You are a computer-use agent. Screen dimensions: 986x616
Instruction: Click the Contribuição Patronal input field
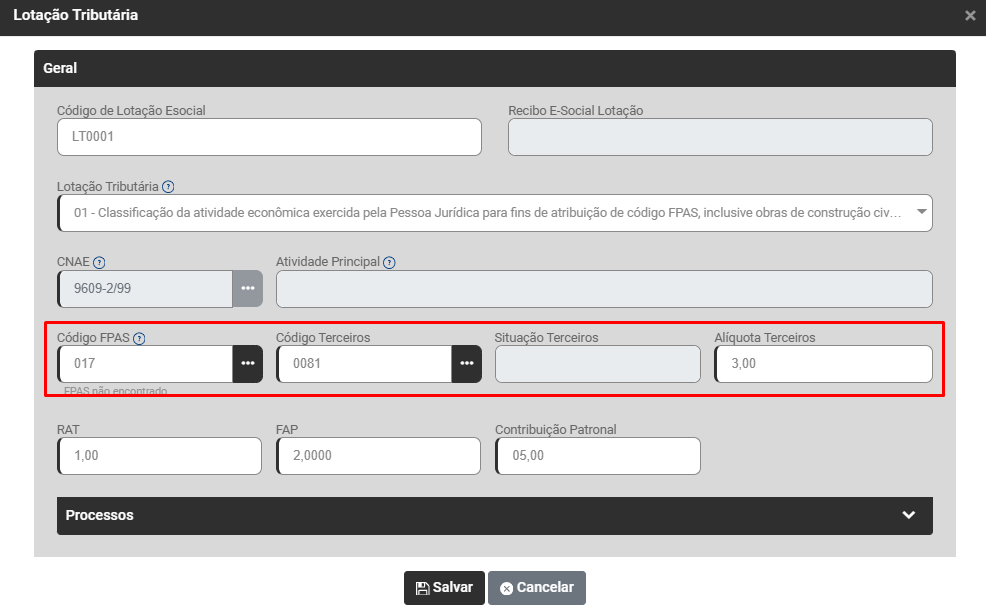597,456
